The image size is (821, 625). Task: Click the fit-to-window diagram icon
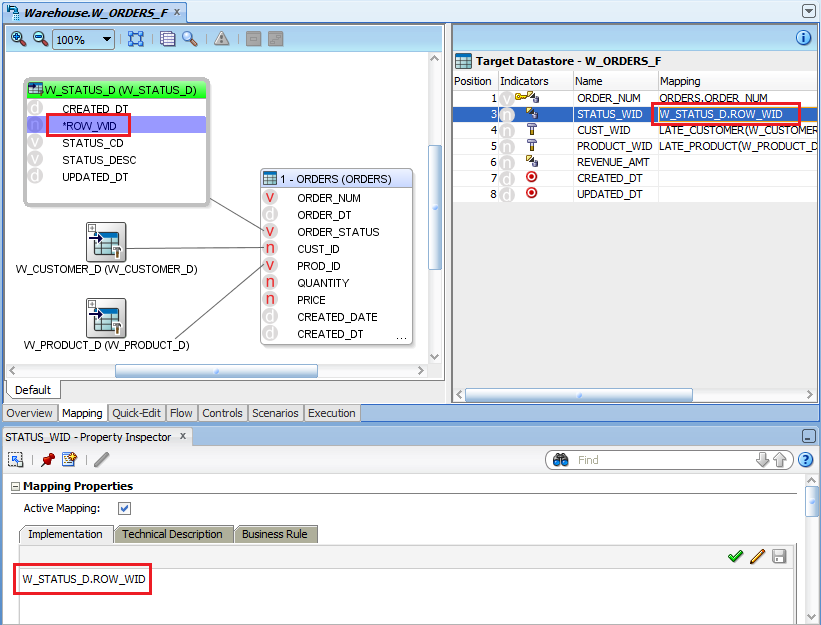point(135,38)
